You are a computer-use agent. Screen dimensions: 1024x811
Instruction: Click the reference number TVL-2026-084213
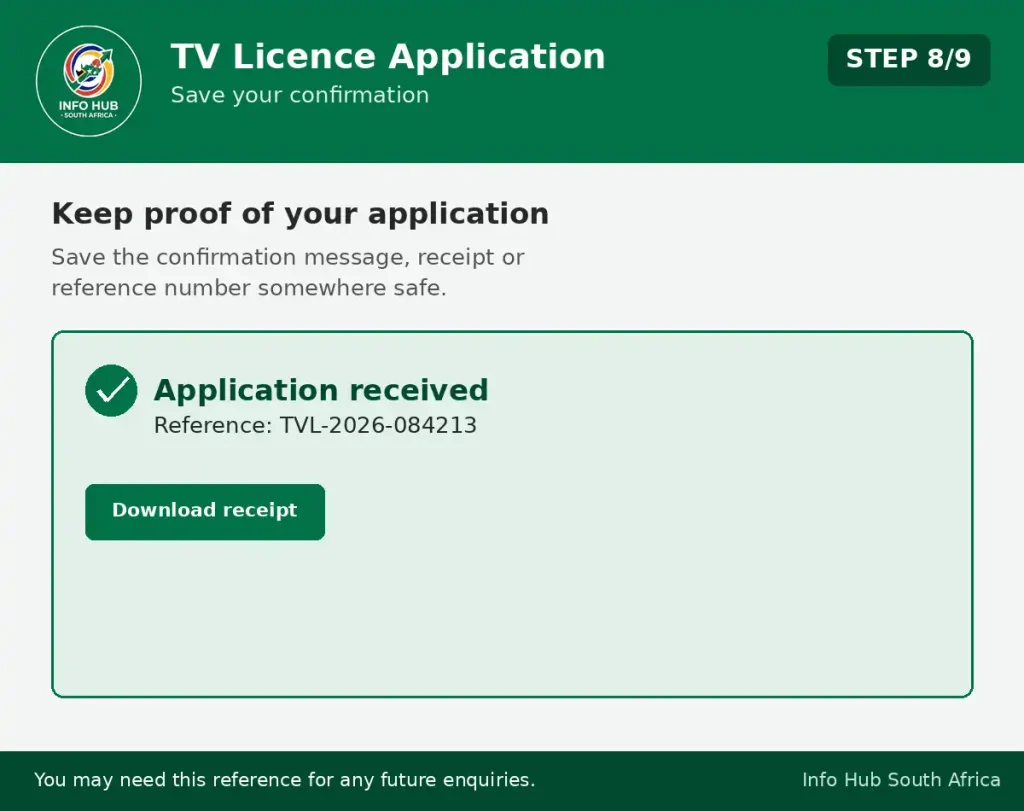click(x=378, y=425)
